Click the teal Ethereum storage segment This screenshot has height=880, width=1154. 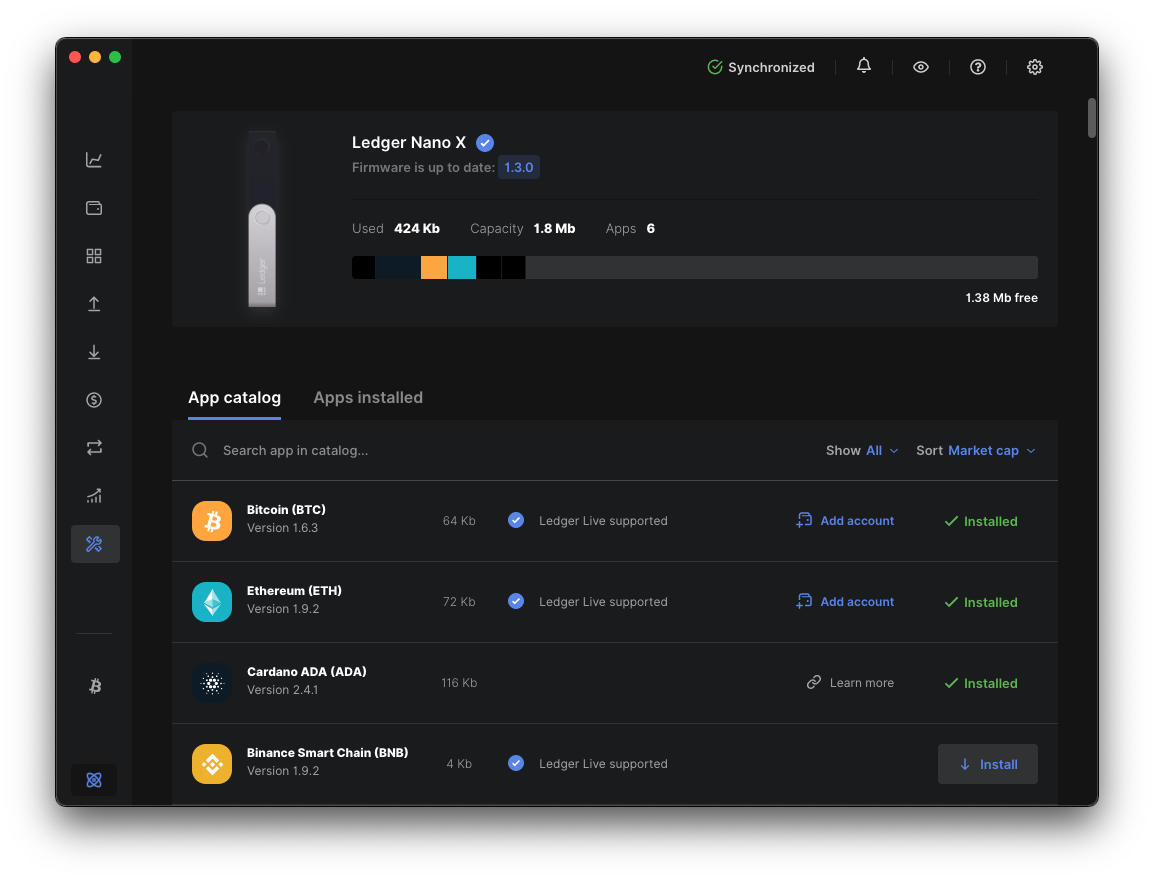[461, 267]
